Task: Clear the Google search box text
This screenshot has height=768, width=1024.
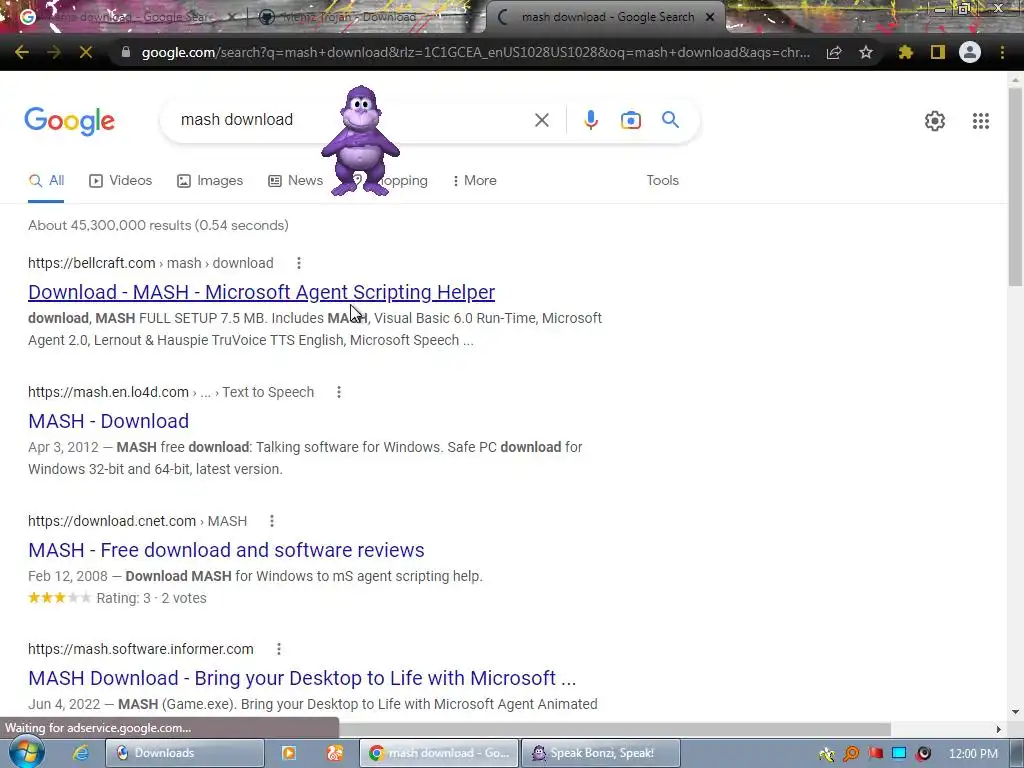Action: click(541, 120)
